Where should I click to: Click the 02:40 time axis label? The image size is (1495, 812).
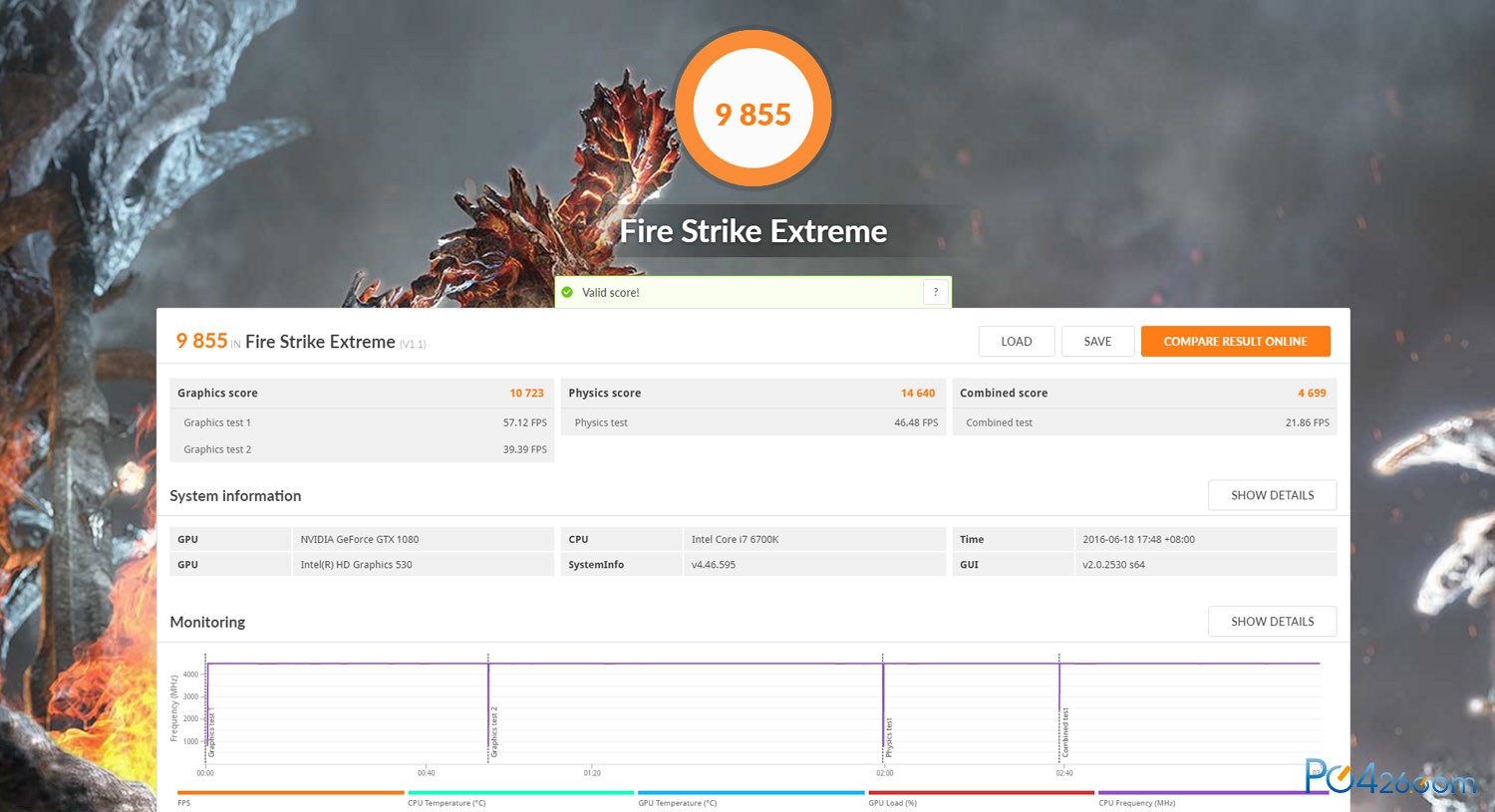coord(1064,773)
